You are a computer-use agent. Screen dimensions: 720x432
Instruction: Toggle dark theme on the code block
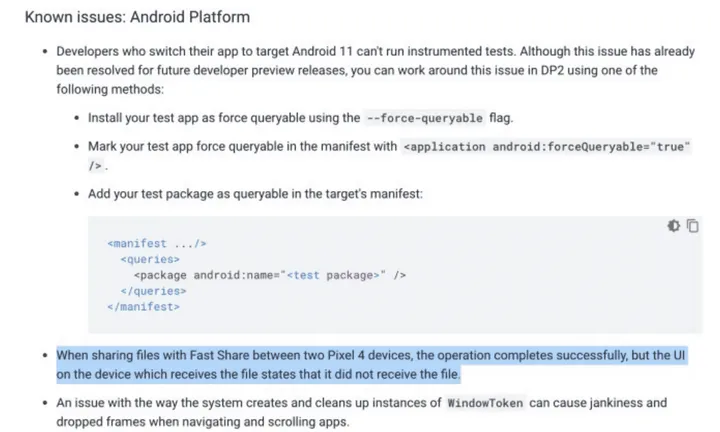tap(674, 227)
